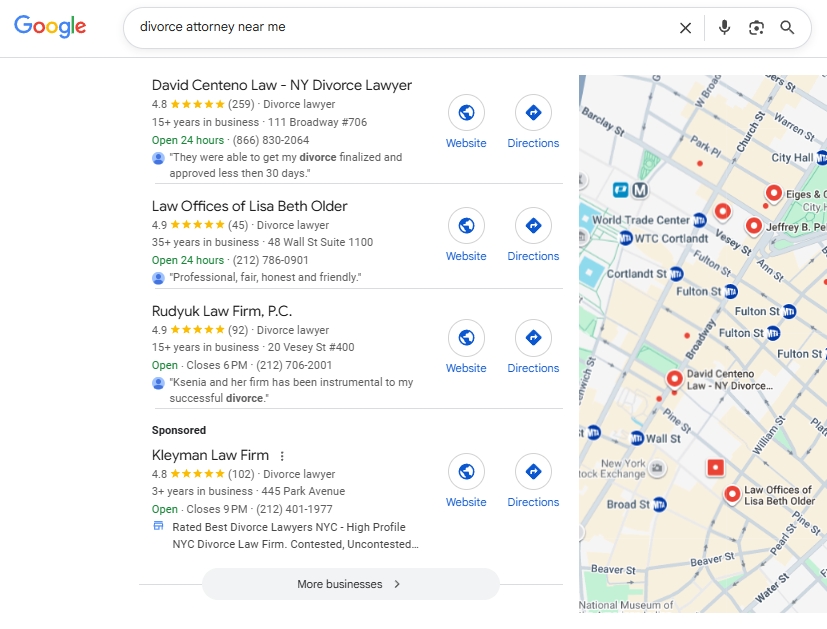Open Google Lens image search

(756, 28)
